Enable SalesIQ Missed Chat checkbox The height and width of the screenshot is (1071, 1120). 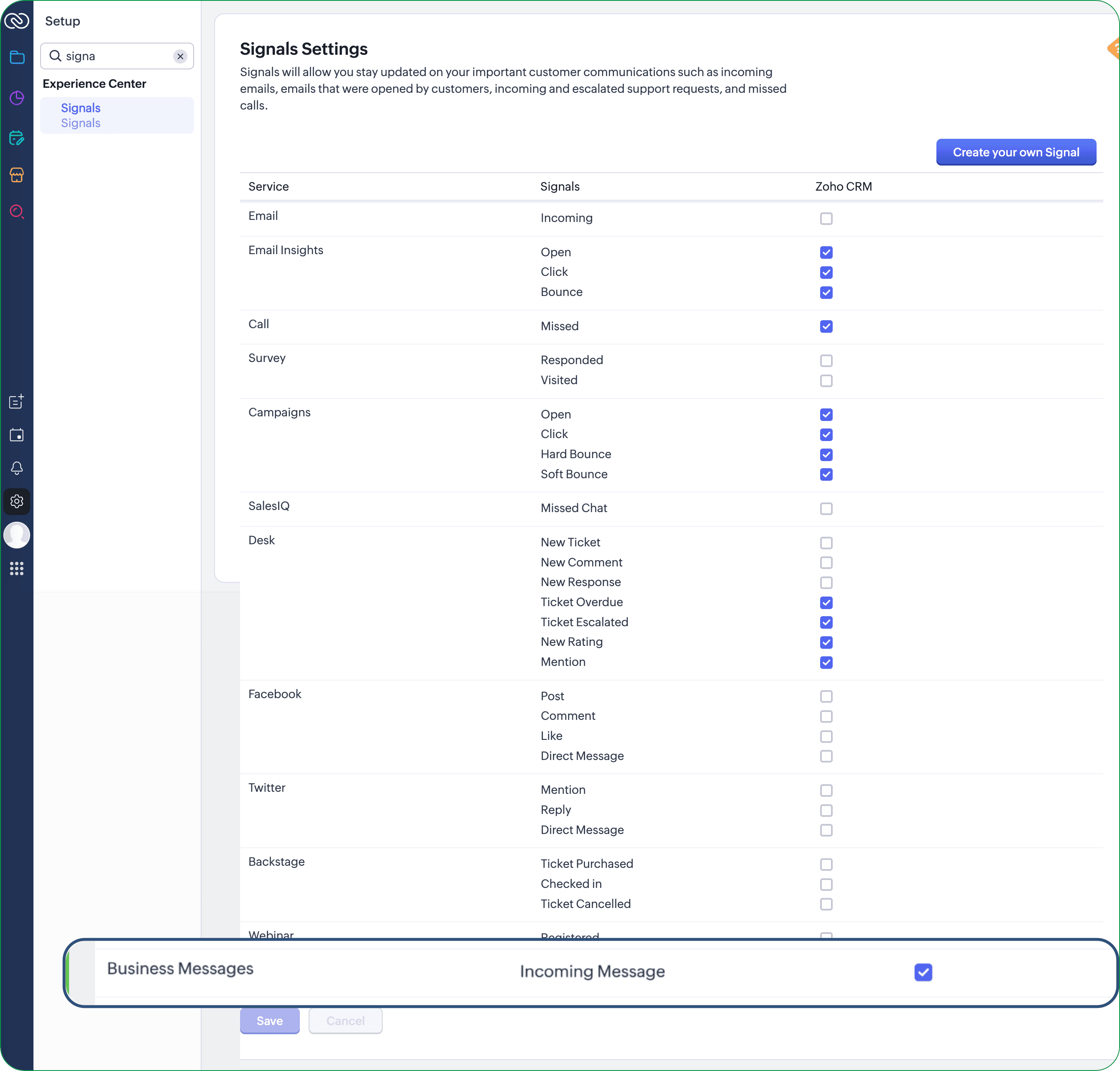click(x=826, y=509)
